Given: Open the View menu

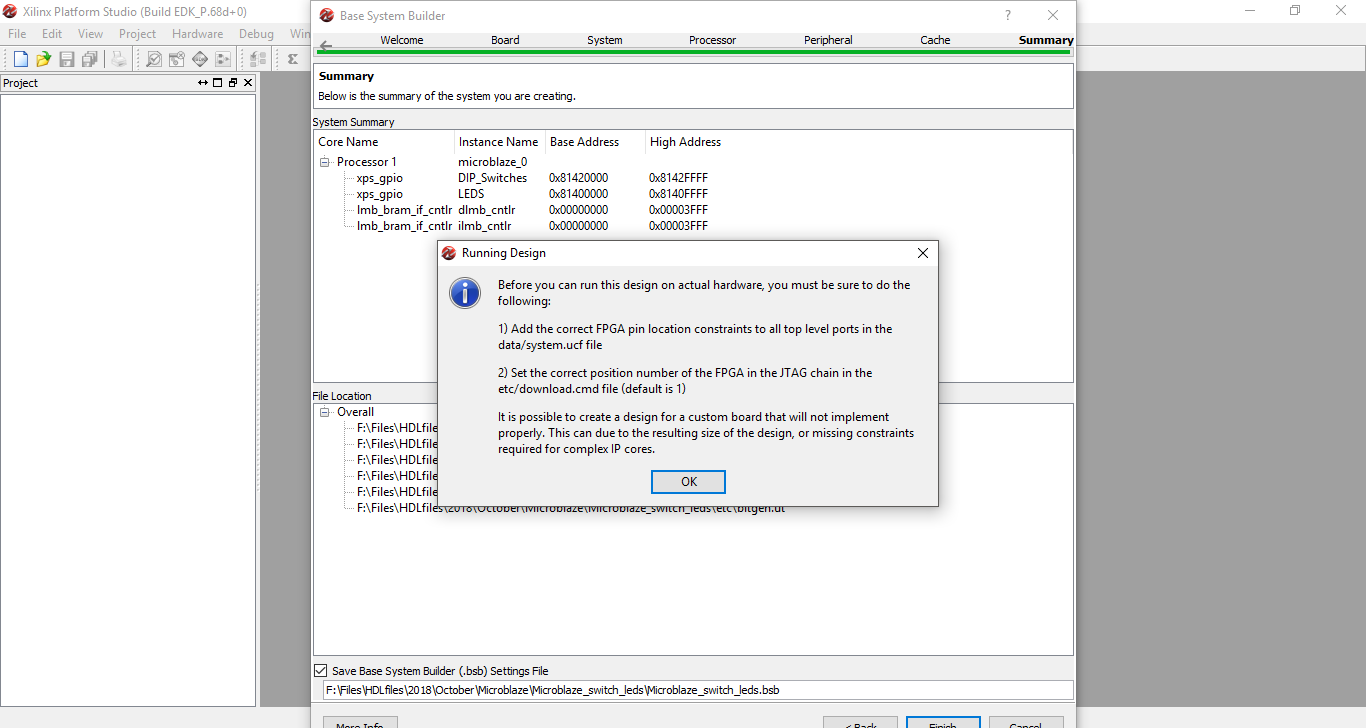Looking at the screenshot, I should click(x=91, y=33).
